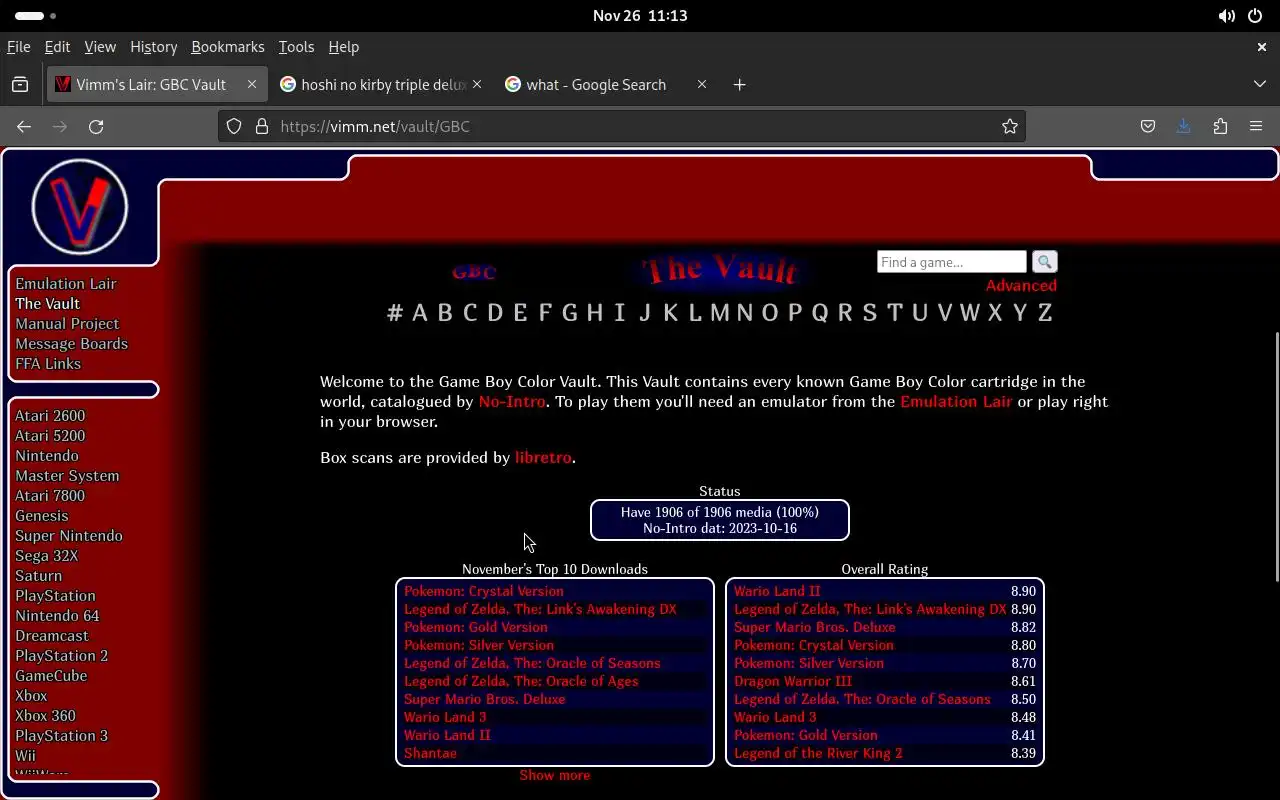Switch to hoshi no kirby triple deluxe tab

click(380, 85)
